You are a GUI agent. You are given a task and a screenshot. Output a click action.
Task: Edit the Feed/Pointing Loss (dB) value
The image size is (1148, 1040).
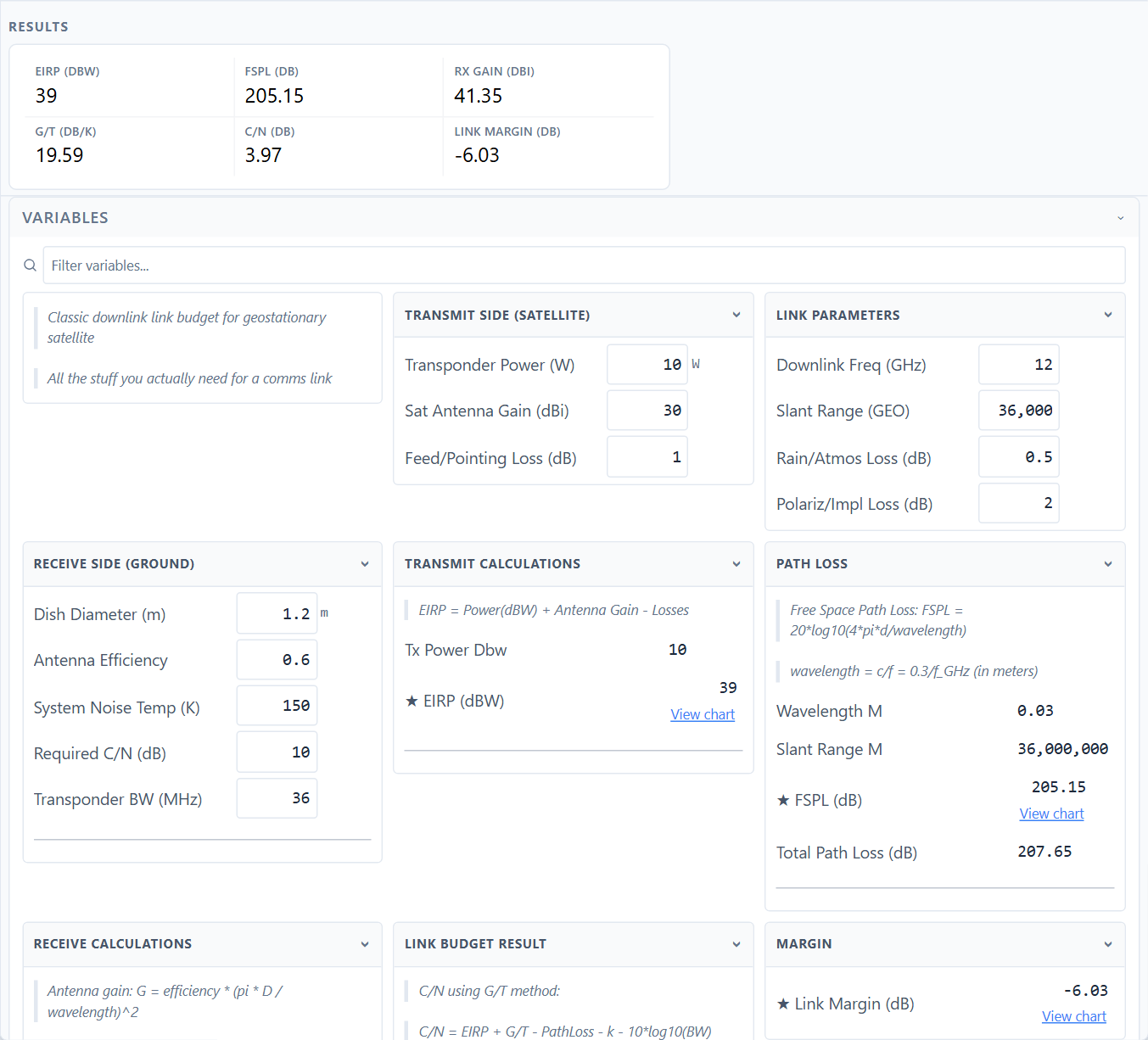tap(647, 457)
